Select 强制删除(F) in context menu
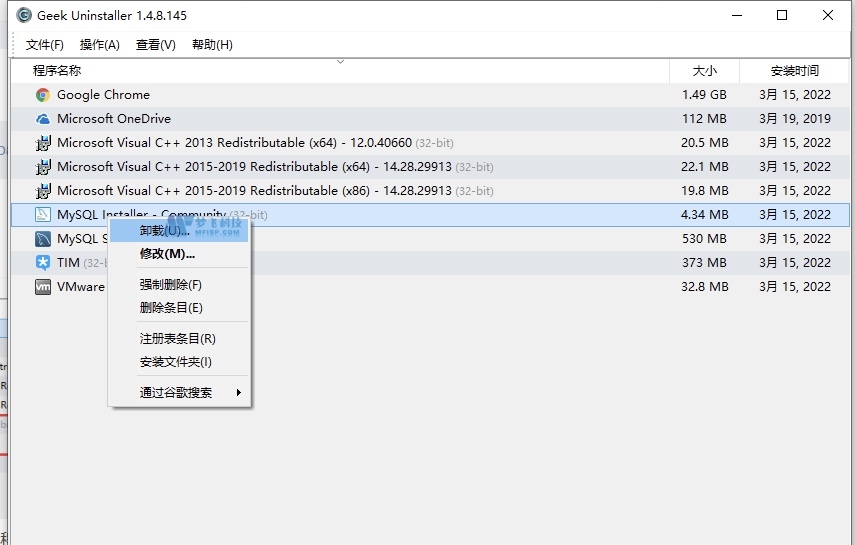Screen dimensions: 855x545 [x=179, y=285]
